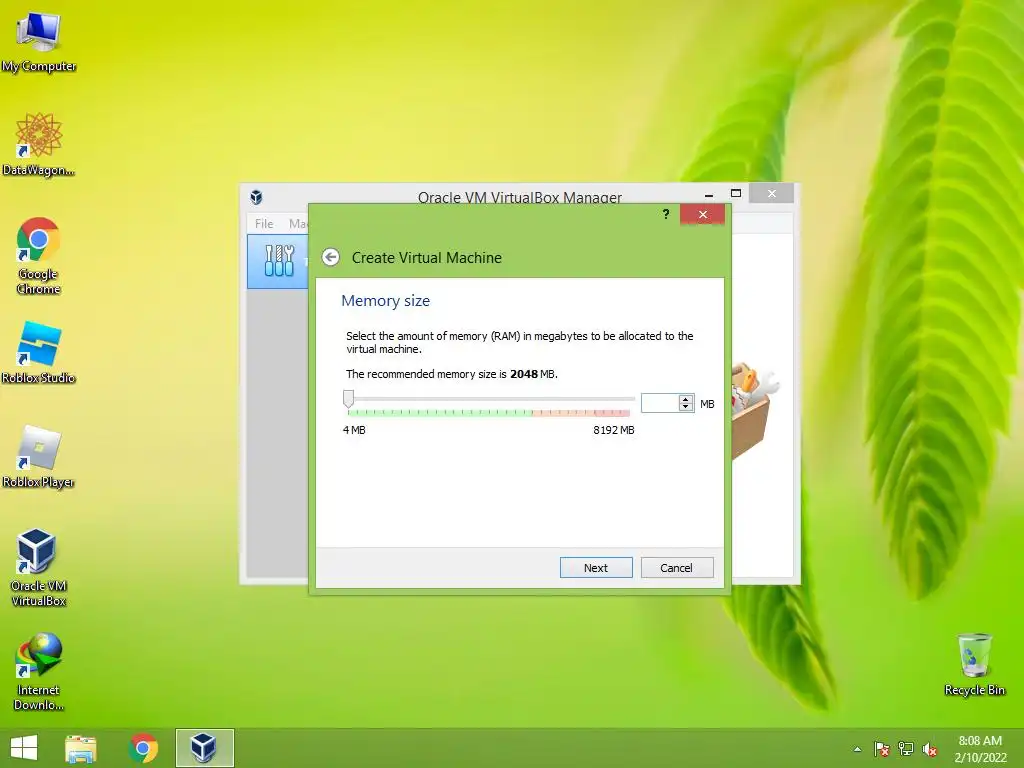The height and width of the screenshot is (768, 1024).
Task: Maximize the VirtualBox Manager window
Action: [736, 193]
